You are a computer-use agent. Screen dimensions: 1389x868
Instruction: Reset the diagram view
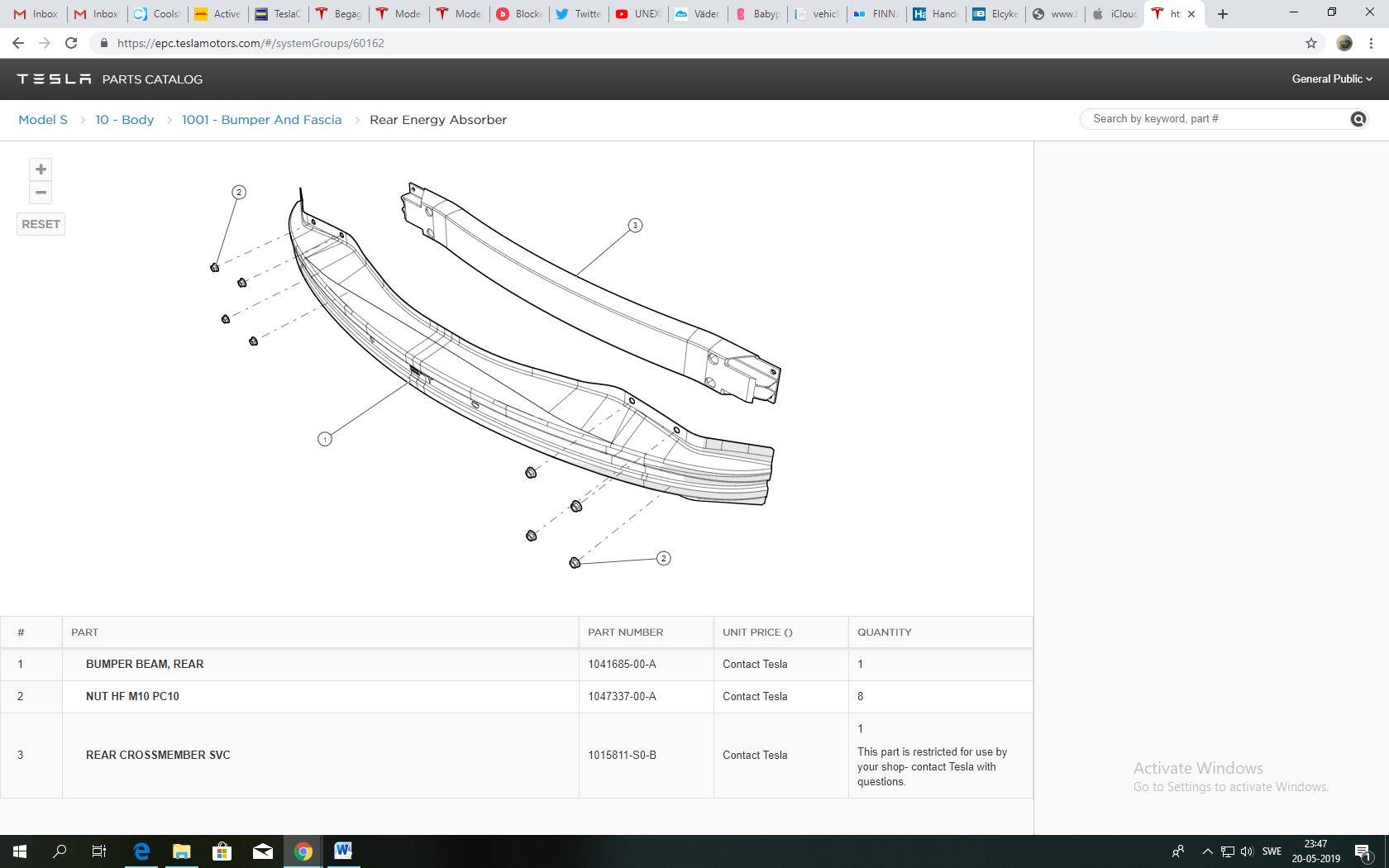41,224
